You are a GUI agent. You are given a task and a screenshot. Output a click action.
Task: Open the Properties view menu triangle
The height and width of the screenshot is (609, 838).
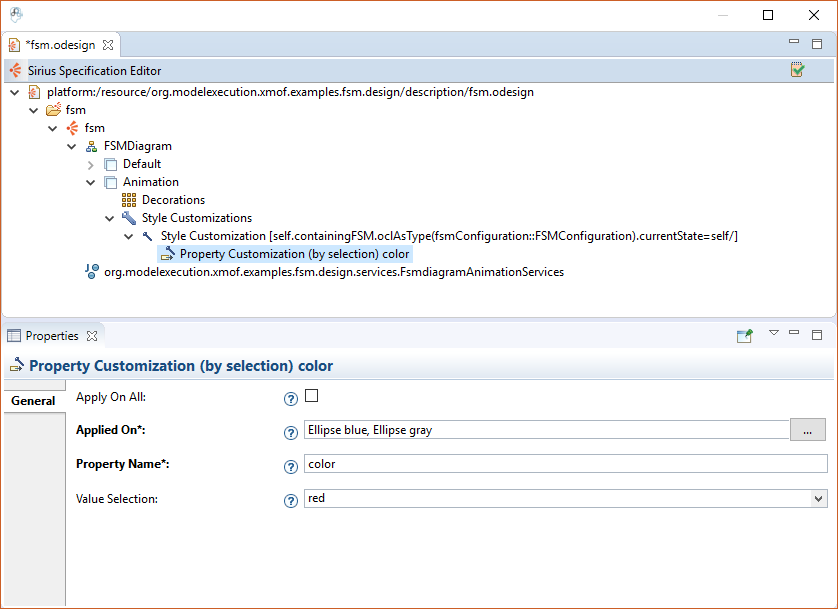pyautogui.click(x=773, y=332)
